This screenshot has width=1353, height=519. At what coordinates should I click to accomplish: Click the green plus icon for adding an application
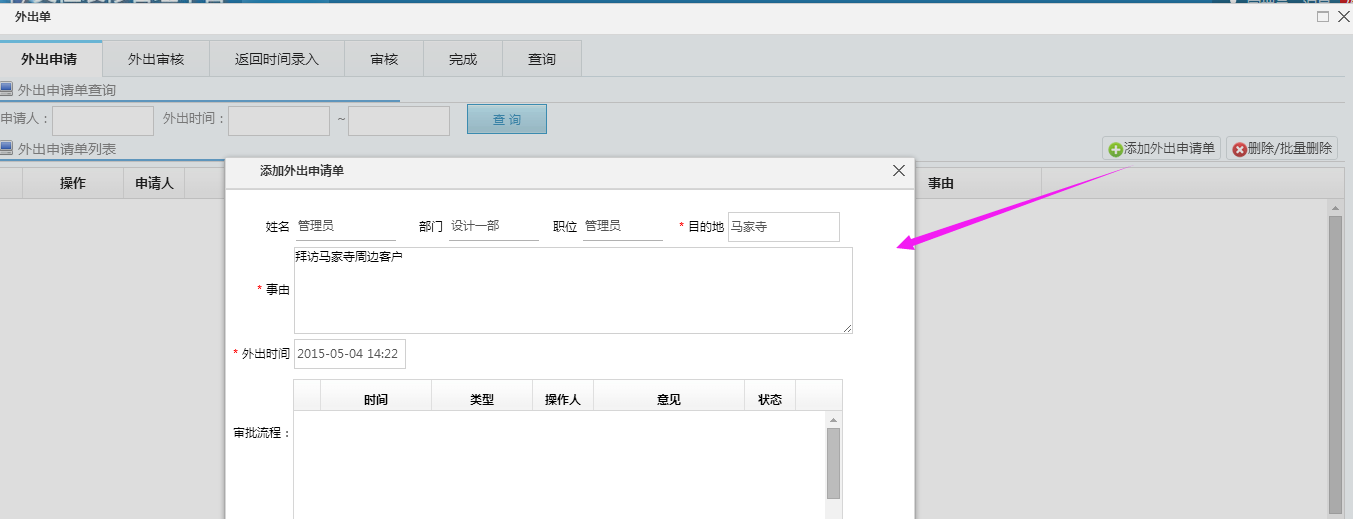pos(1115,149)
